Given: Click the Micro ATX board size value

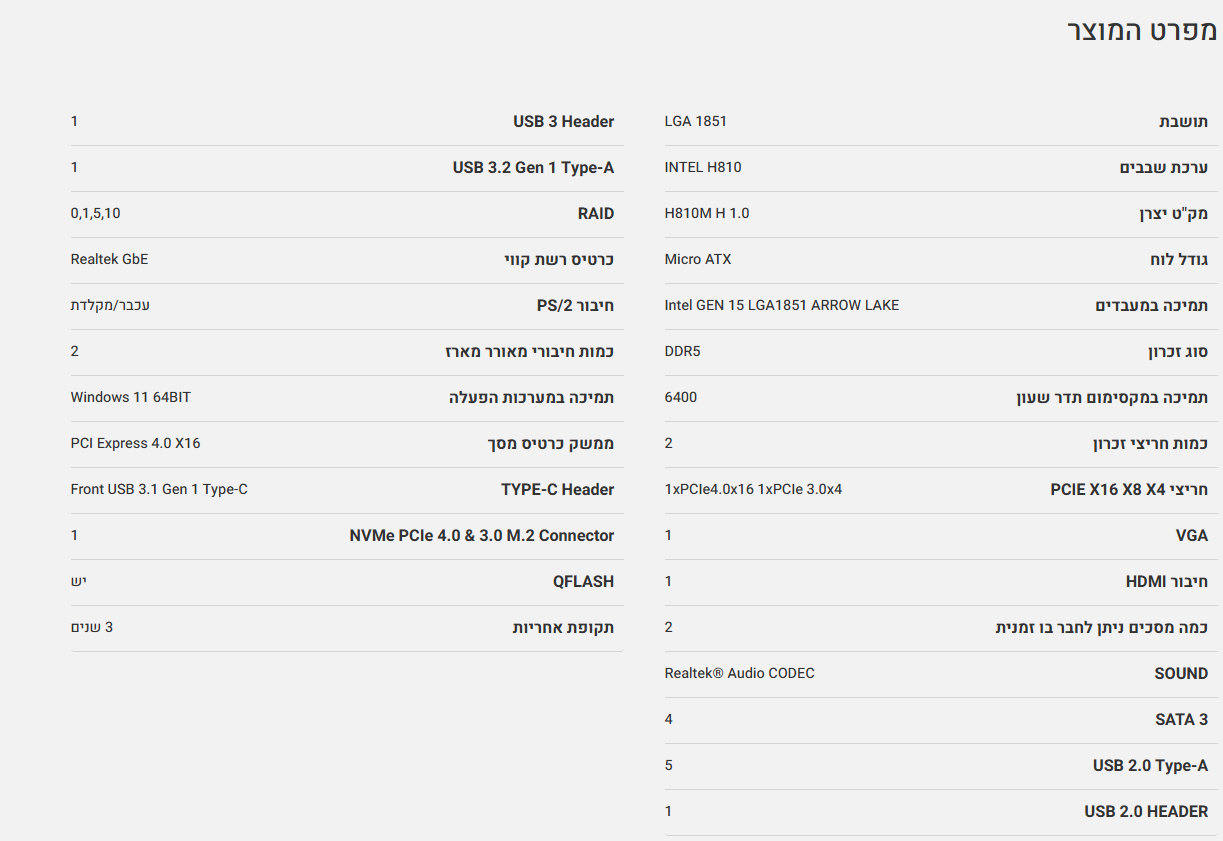Looking at the screenshot, I should [x=698, y=259].
